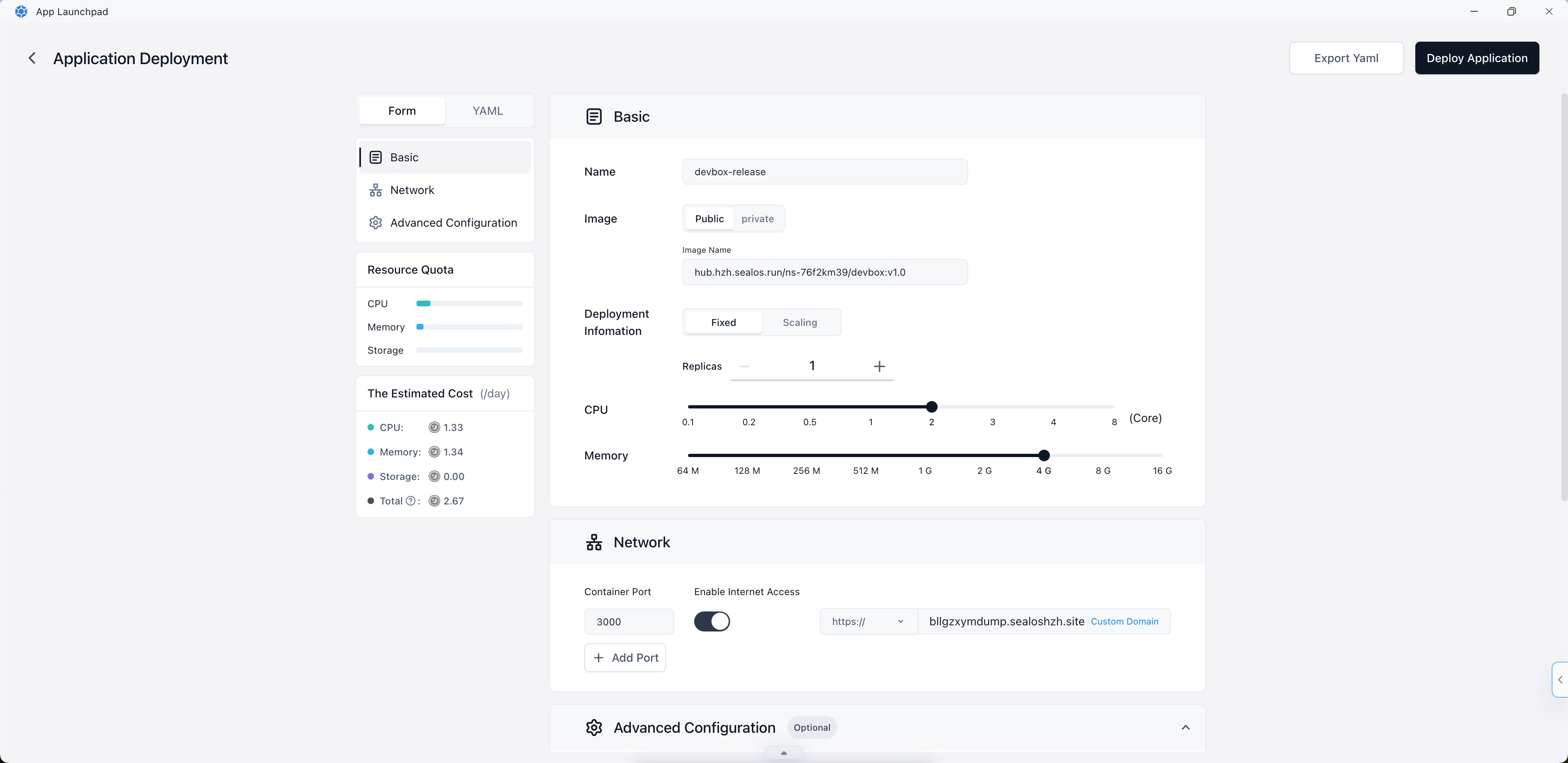Set the CPU slider to 4 cores
This screenshot has height=763, width=1568.
[1053, 407]
